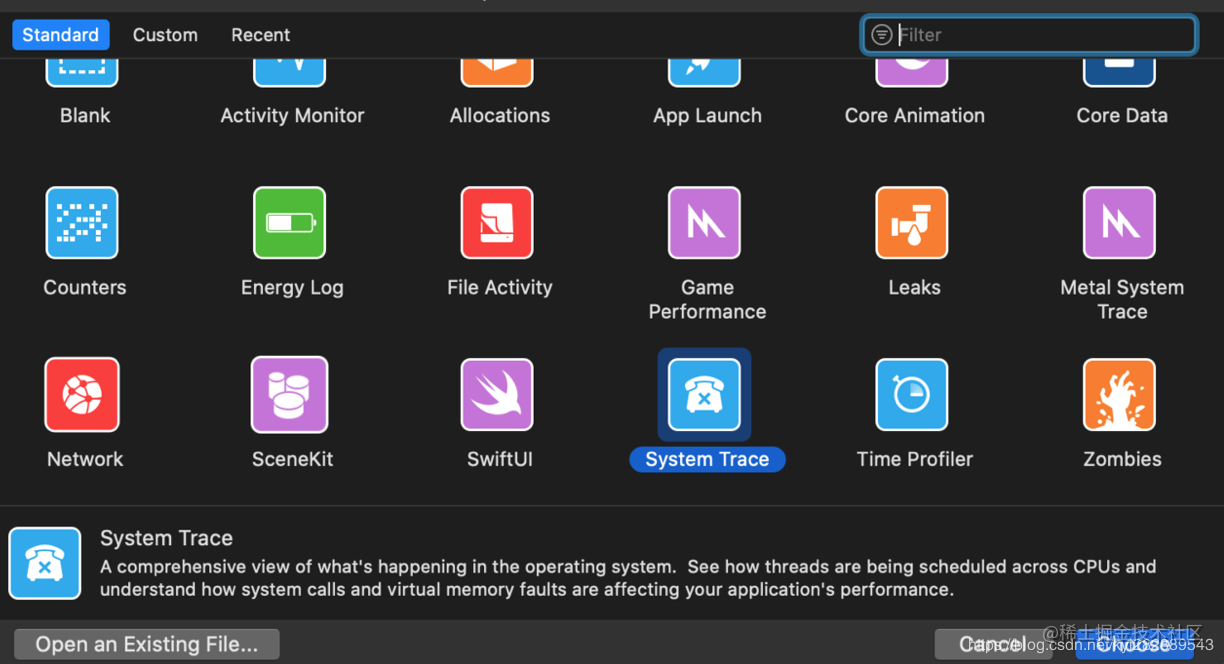Click the Metal System Trace label
The width and height of the screenshot is (1224, 664).
[x=1122, y=299]
